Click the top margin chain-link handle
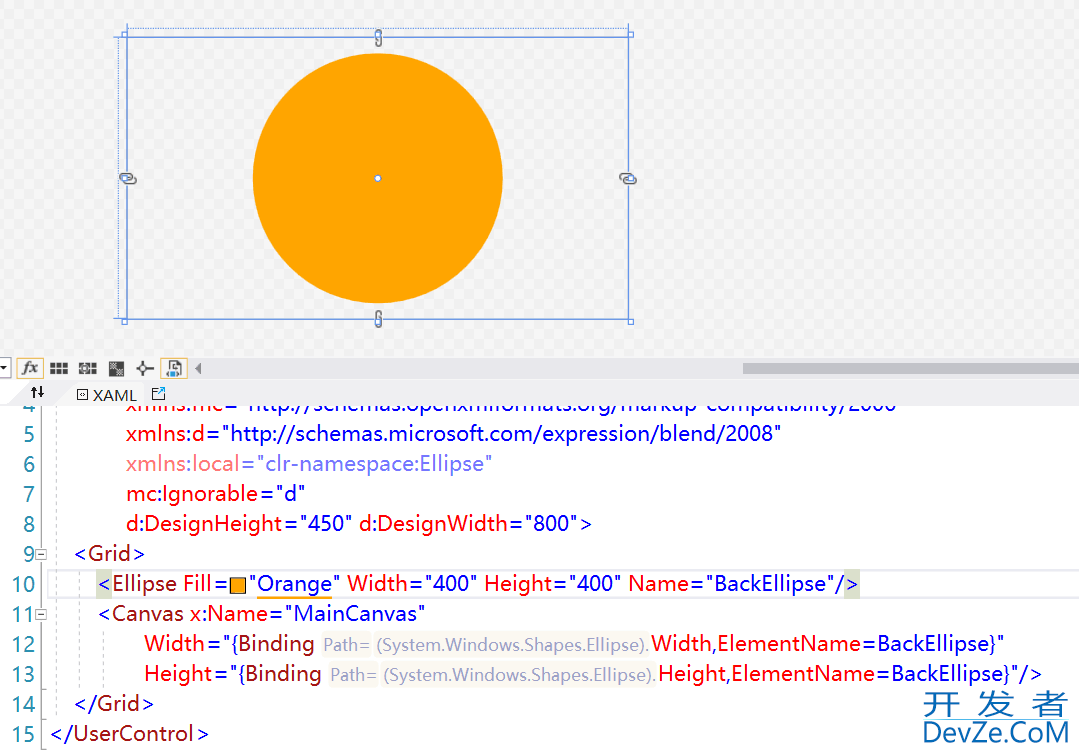Image resolution: width=1079 pixels, height=754 pixels. click(x=378, y=38)
